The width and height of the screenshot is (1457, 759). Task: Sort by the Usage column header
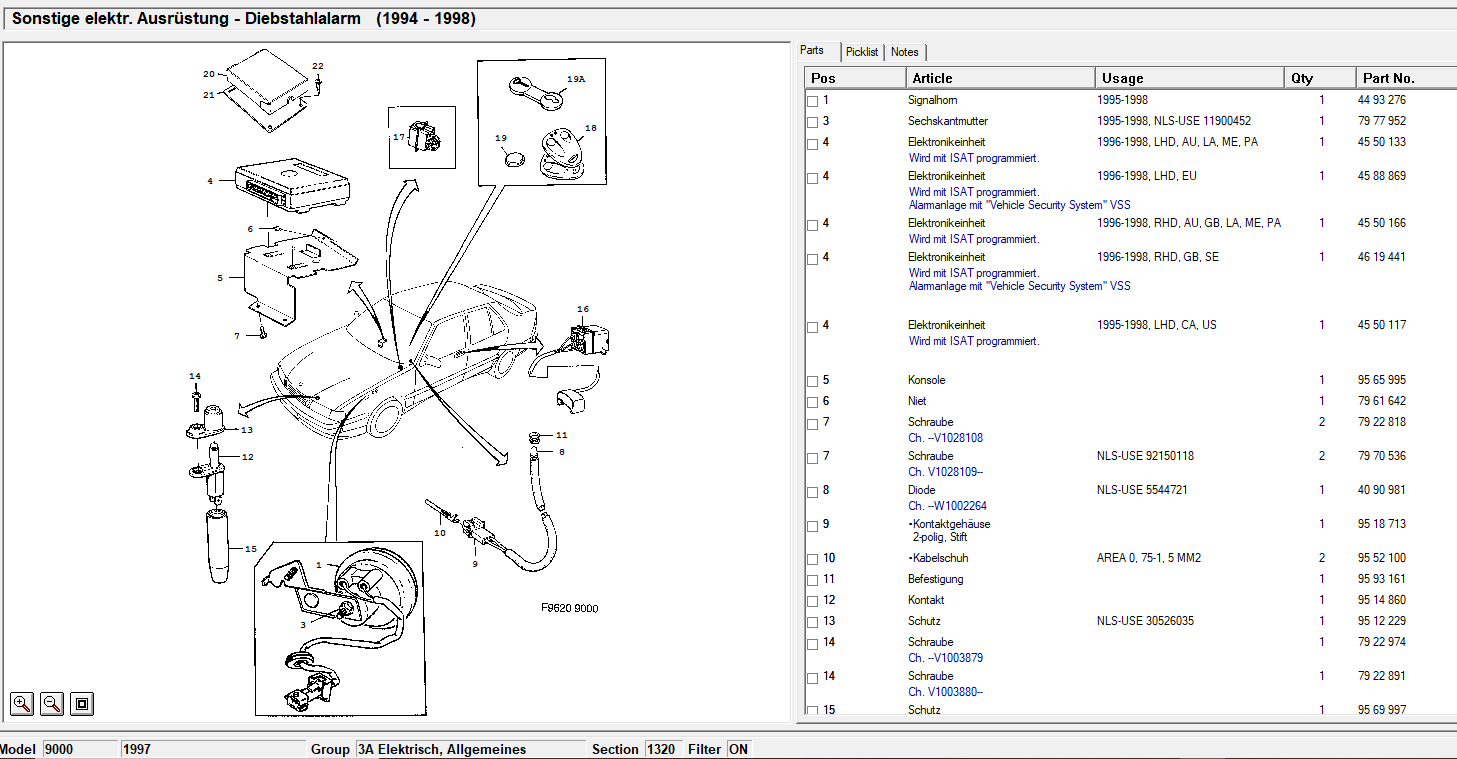click(x=1190, y=78)
